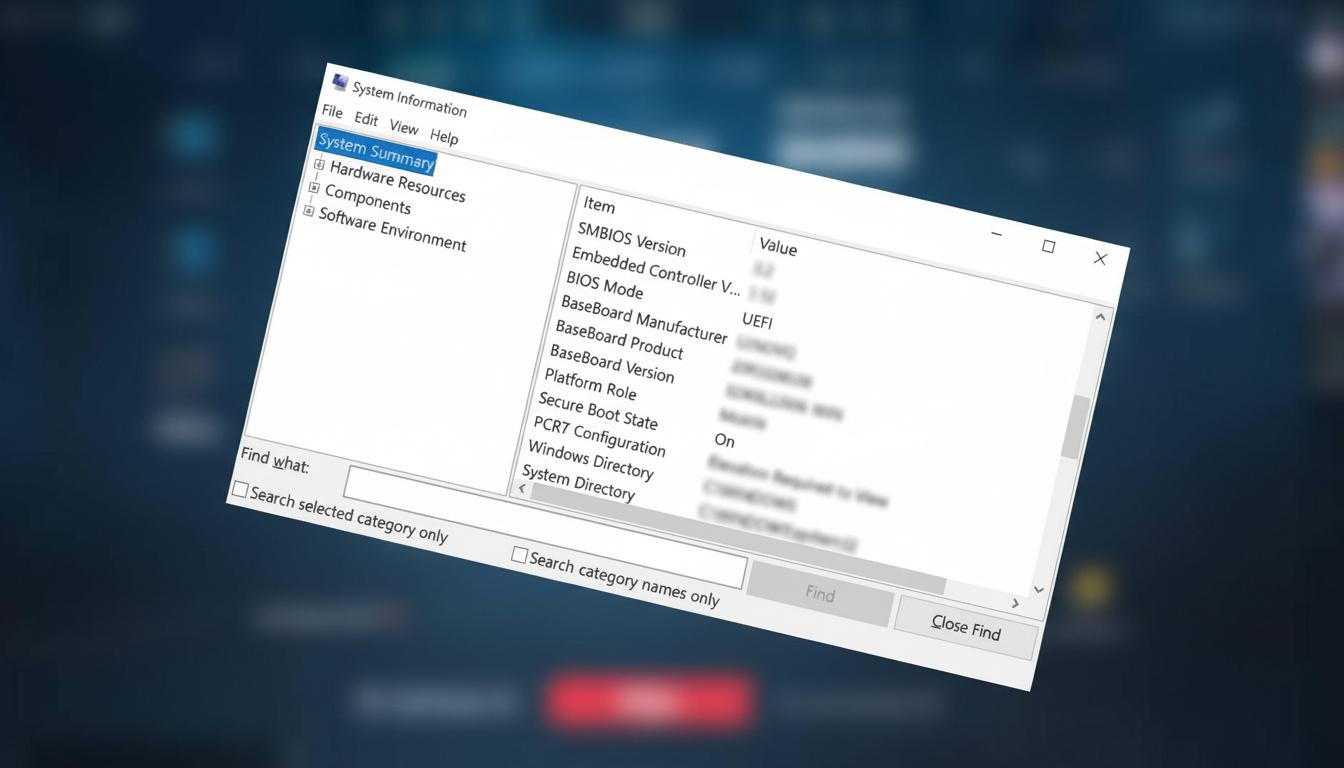The width and height of the screenshot is (1344, 768).
Task: Select the Platform Role row
Action: (x=590, y=383)
